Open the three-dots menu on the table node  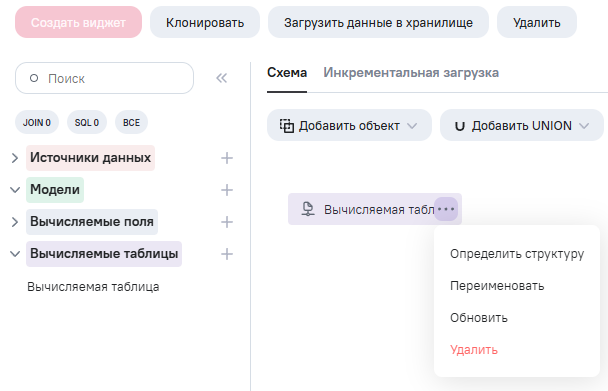(x=446, y=209)
